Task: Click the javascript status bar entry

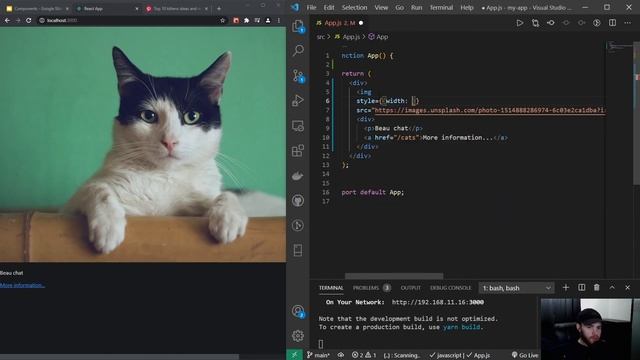Action: [447, 355]
